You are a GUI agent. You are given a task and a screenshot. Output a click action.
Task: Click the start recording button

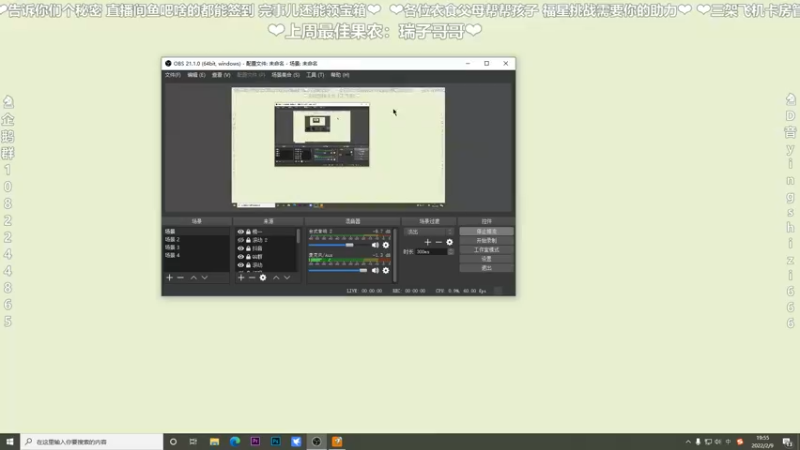tap(486, 241)
